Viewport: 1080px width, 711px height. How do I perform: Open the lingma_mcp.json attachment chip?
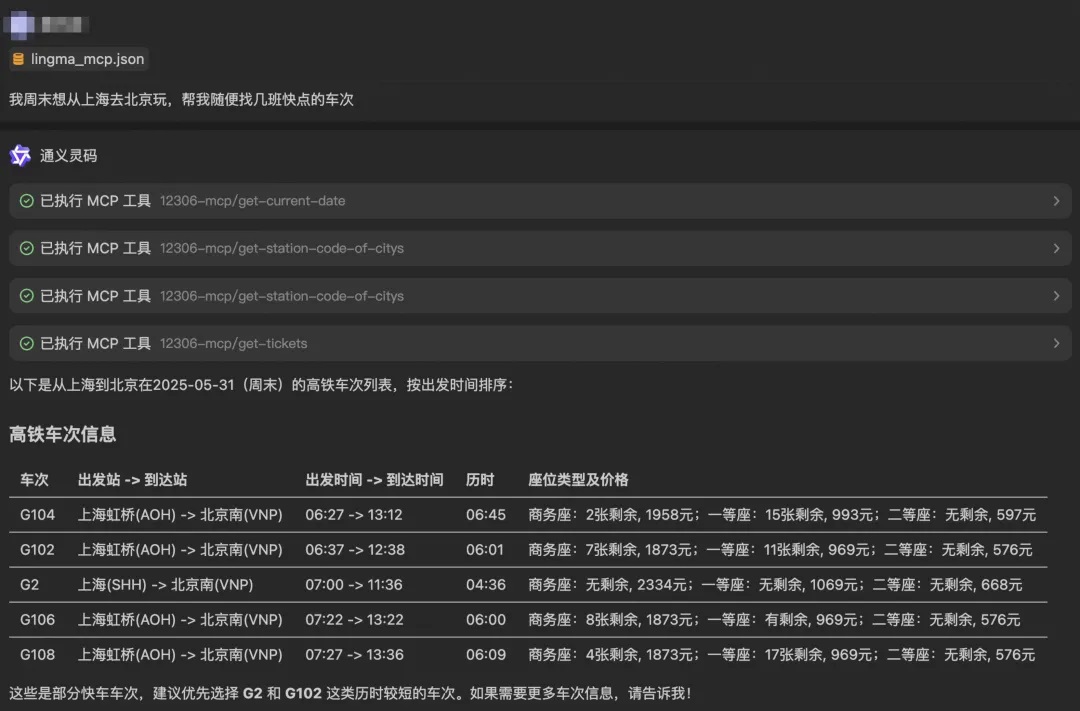[79, 59]
